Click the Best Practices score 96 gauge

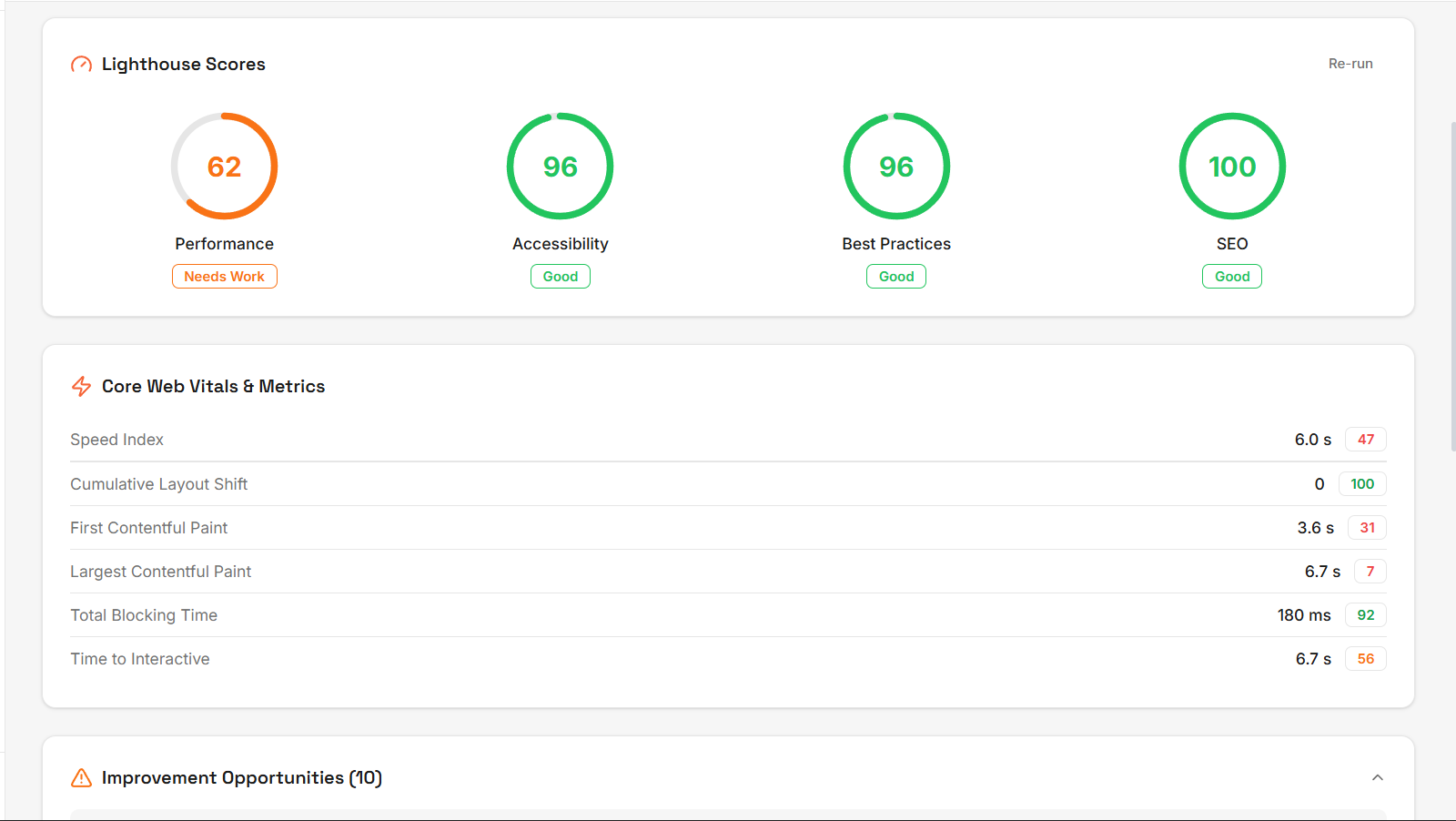click(x=896, y=167)
